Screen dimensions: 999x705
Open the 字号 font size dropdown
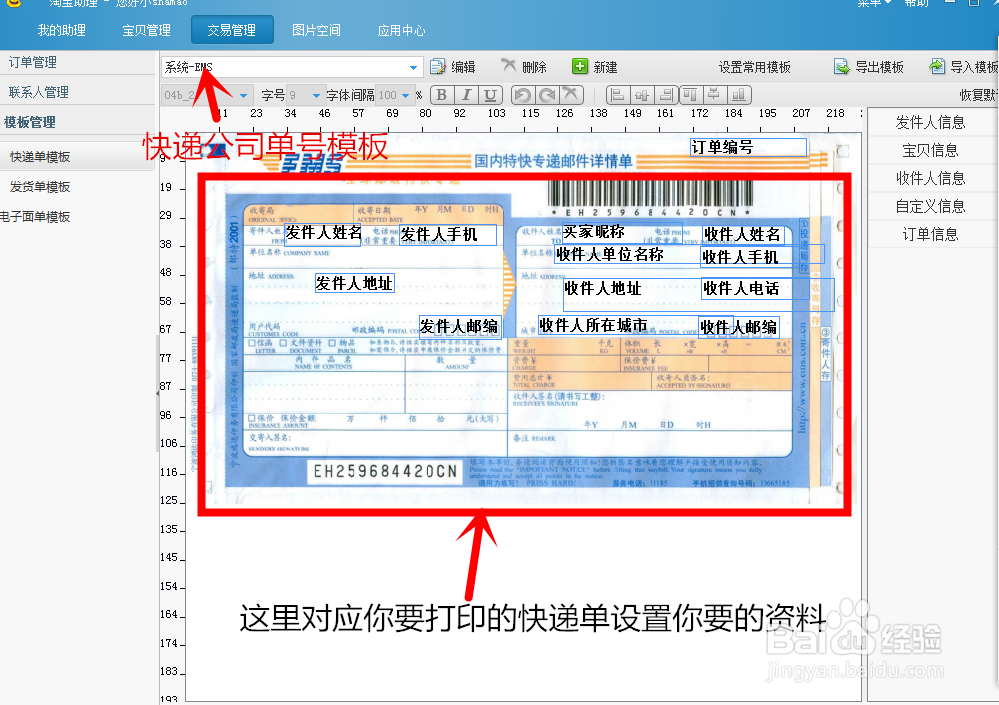point(316,96)
